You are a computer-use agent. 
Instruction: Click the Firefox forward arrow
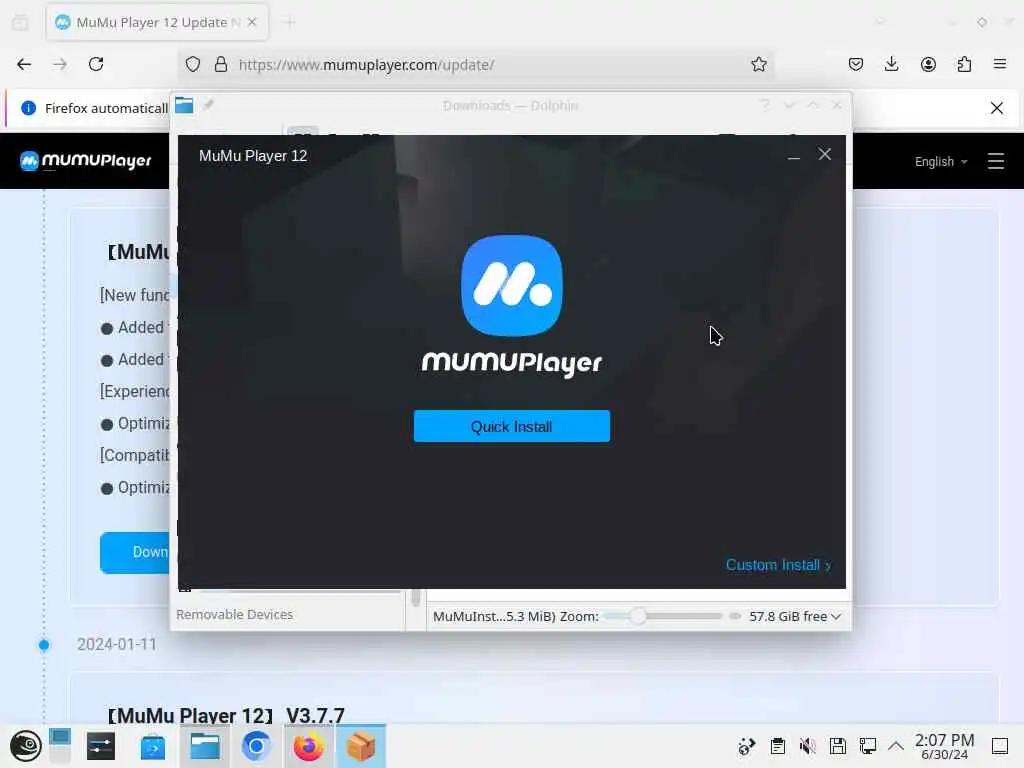coord(60,64)
